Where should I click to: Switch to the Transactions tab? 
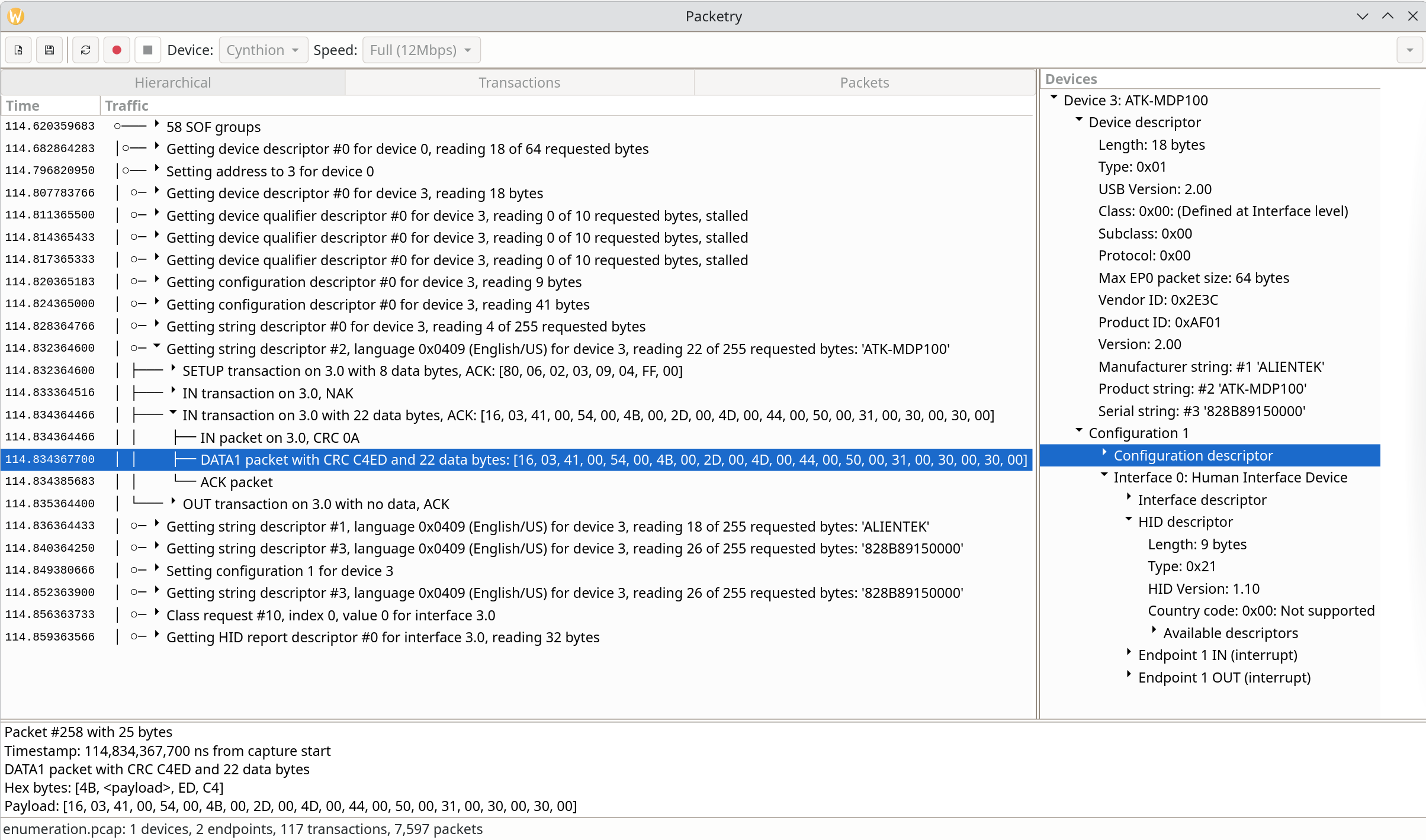coord(519,83)
